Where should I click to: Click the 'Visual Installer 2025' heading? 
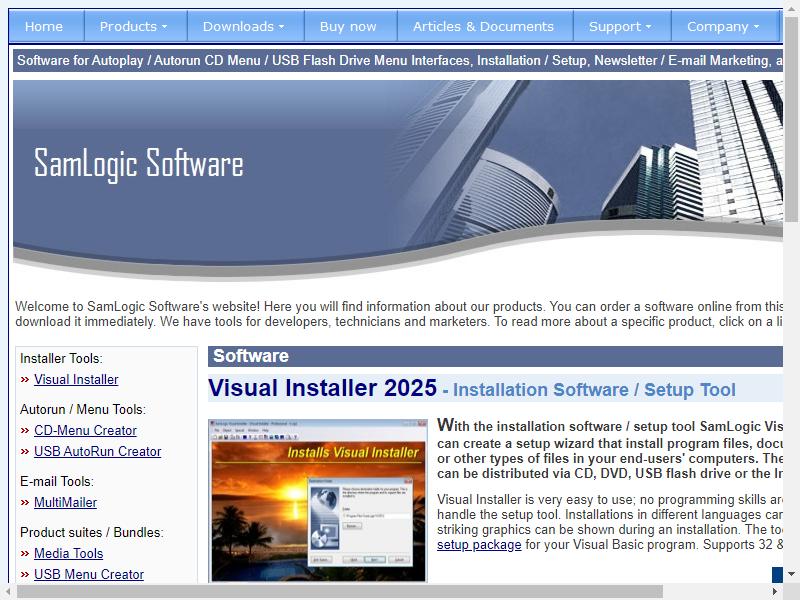(322, 388)
